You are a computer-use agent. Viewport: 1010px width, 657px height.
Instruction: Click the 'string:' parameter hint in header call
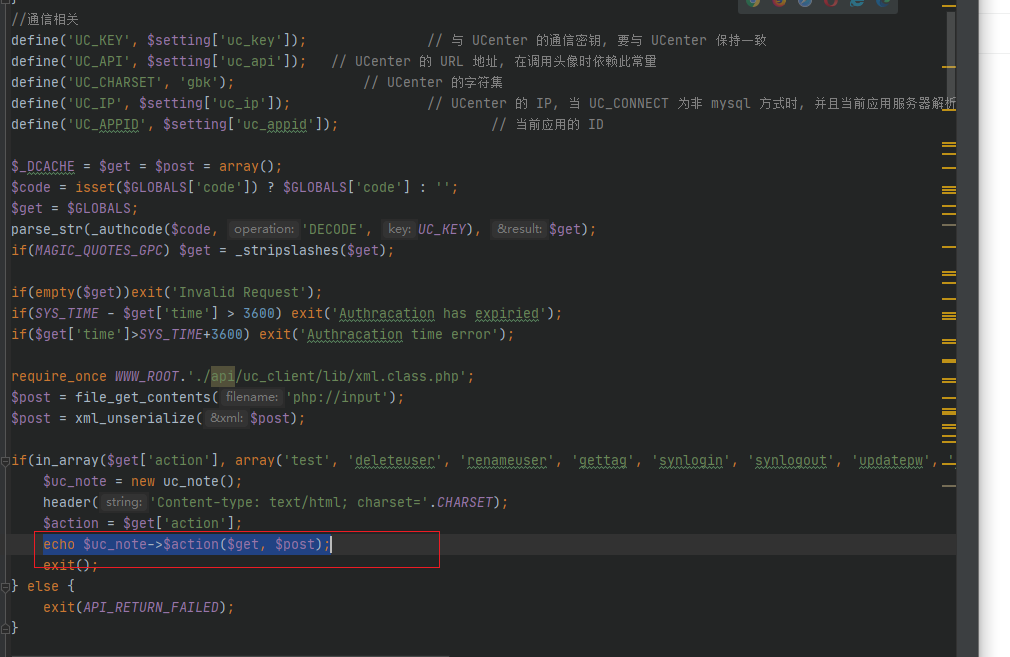pyautogui.click(x=124, y=502)
